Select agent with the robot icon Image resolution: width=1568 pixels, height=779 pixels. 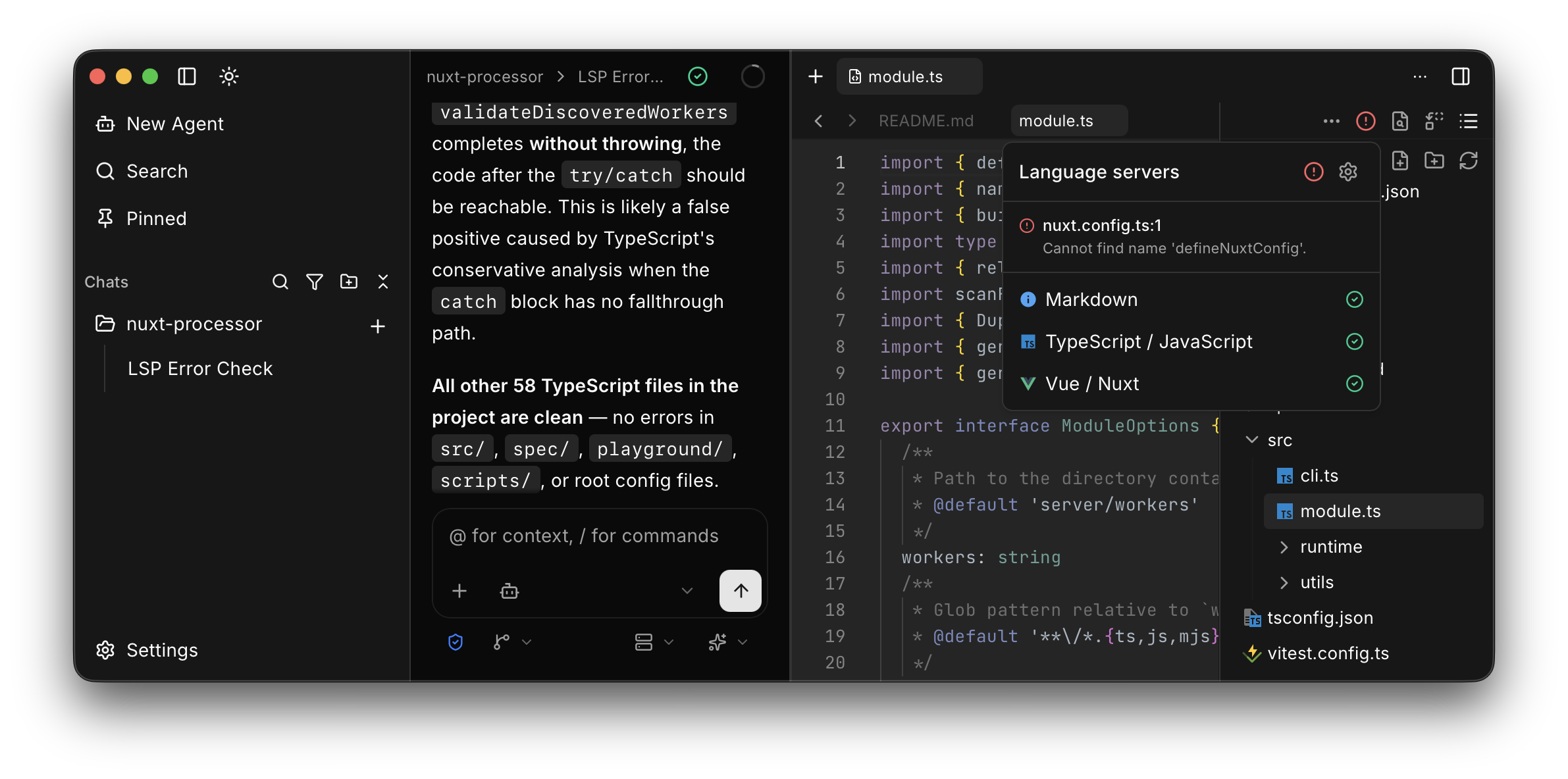pyautogui.click(x=510, y=591)
